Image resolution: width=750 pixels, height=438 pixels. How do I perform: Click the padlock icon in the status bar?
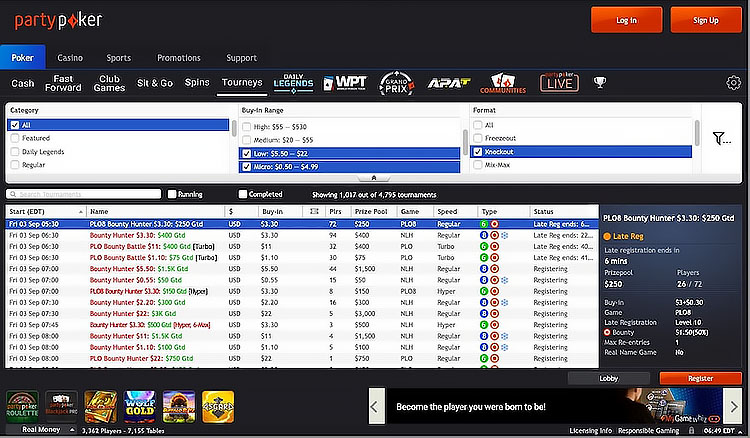tap(692, 430)
